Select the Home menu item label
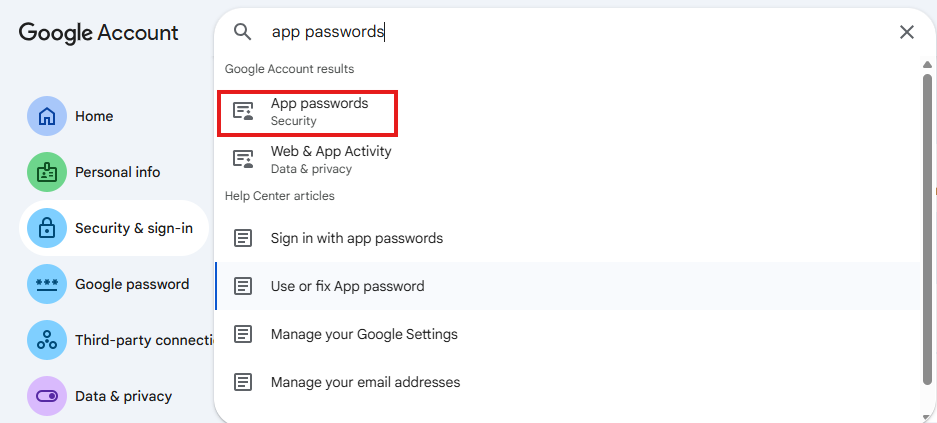The width and height of the screenshot is (937, 423). pyautogui.click(x=94, y=116)
